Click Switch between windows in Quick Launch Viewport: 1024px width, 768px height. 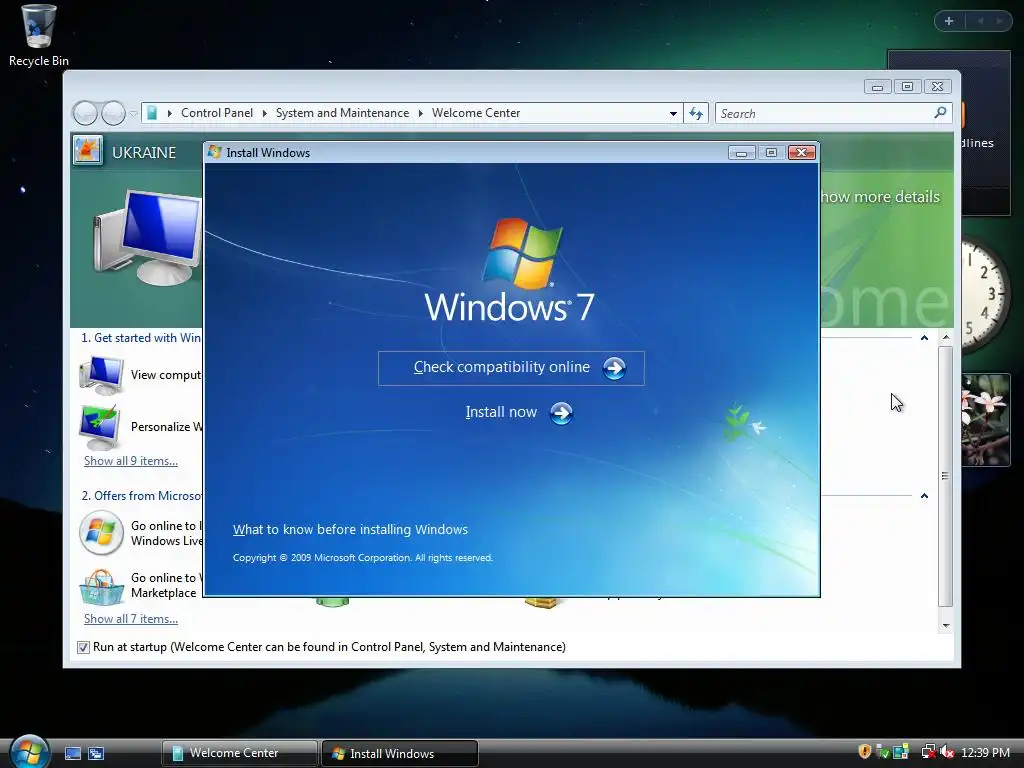[96, 753]
